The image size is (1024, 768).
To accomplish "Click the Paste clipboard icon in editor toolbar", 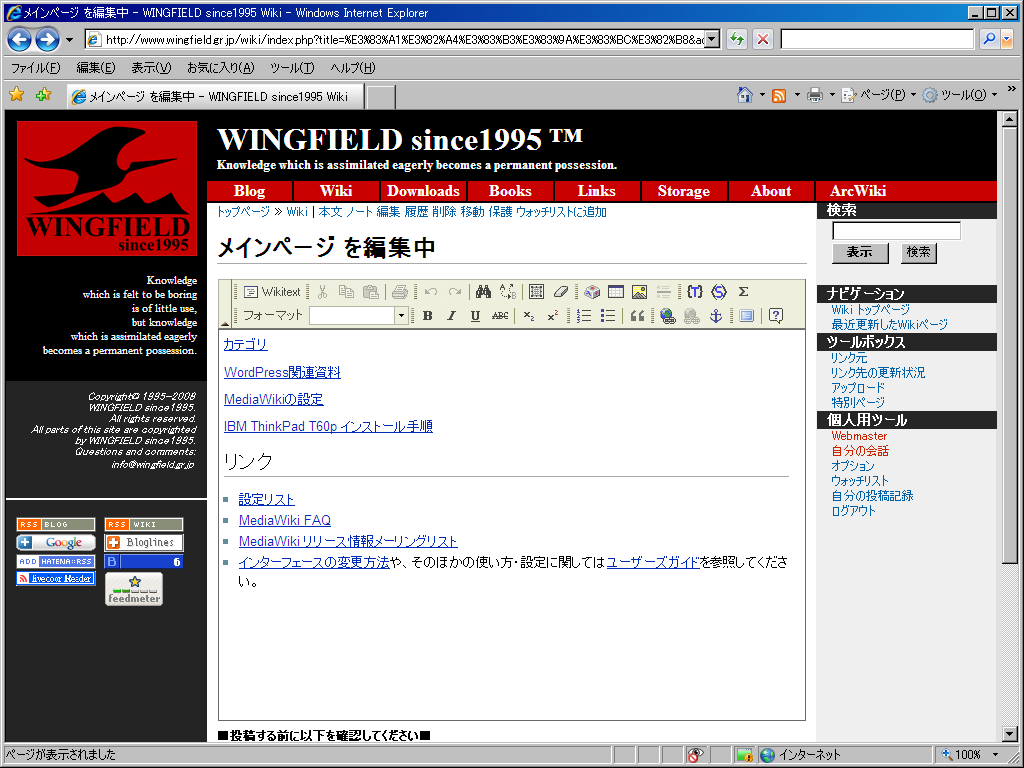I will point(370,292).
